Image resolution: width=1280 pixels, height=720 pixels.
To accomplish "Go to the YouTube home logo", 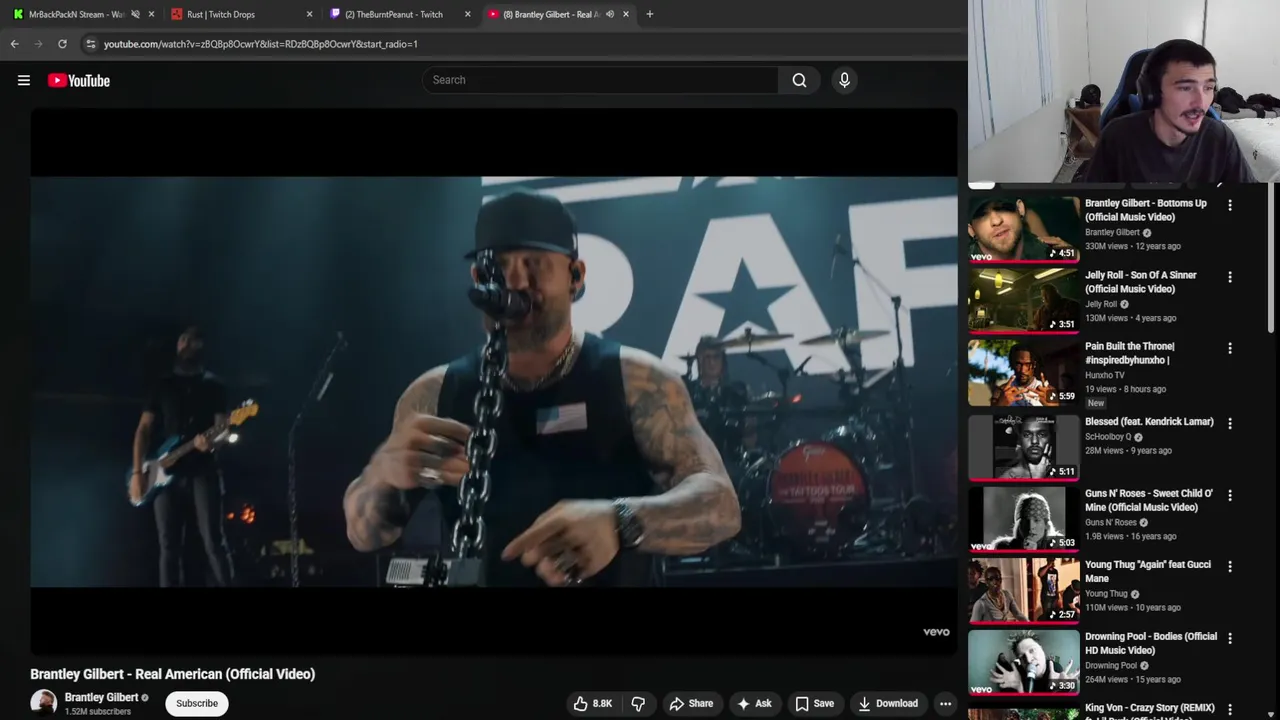I will pos(79,80).
